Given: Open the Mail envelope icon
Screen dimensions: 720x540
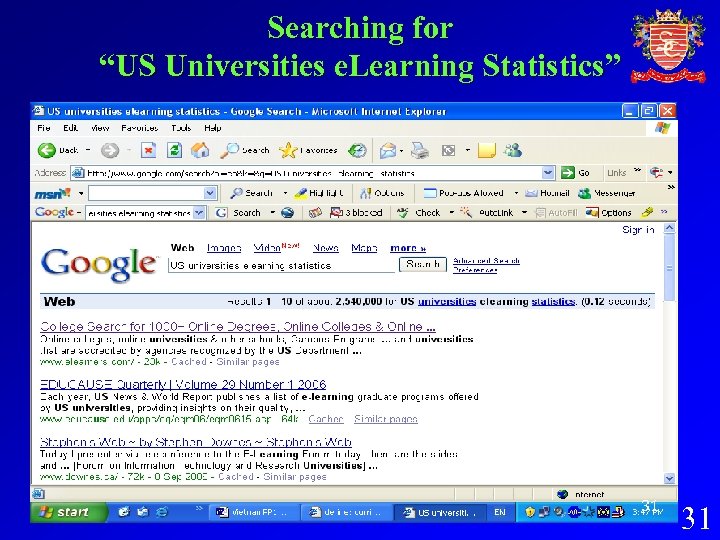Looking at the screenshot, I should point(388,151).
